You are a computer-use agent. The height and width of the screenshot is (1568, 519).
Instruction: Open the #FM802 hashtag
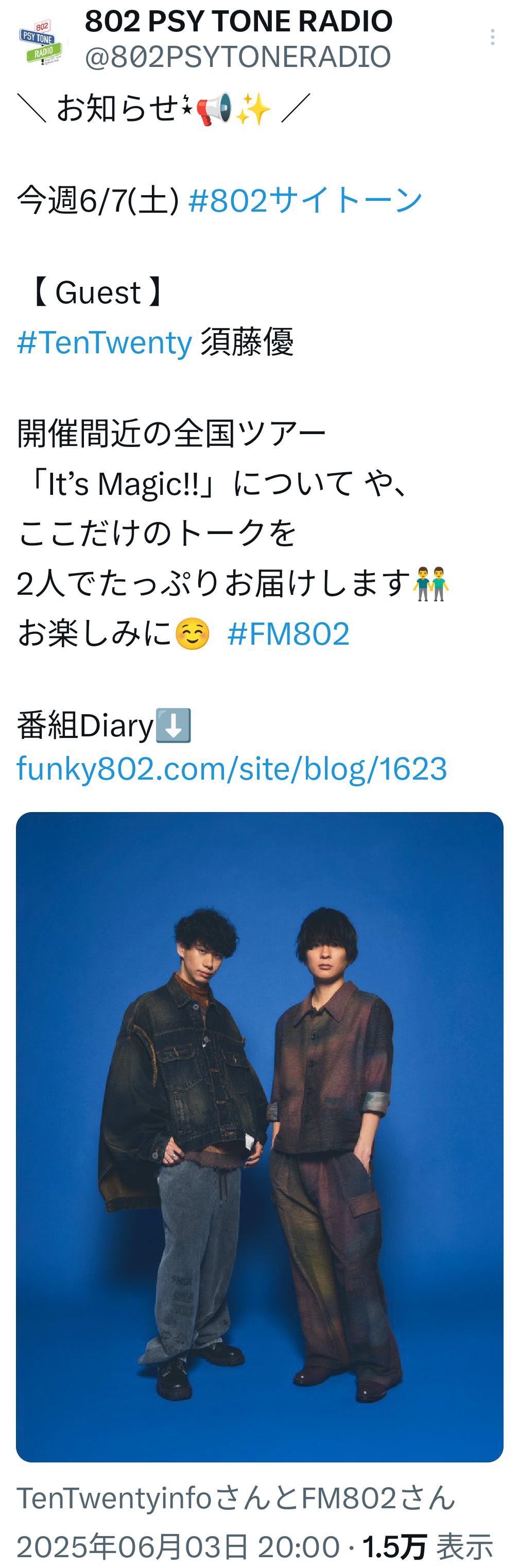tap(288, 633)
